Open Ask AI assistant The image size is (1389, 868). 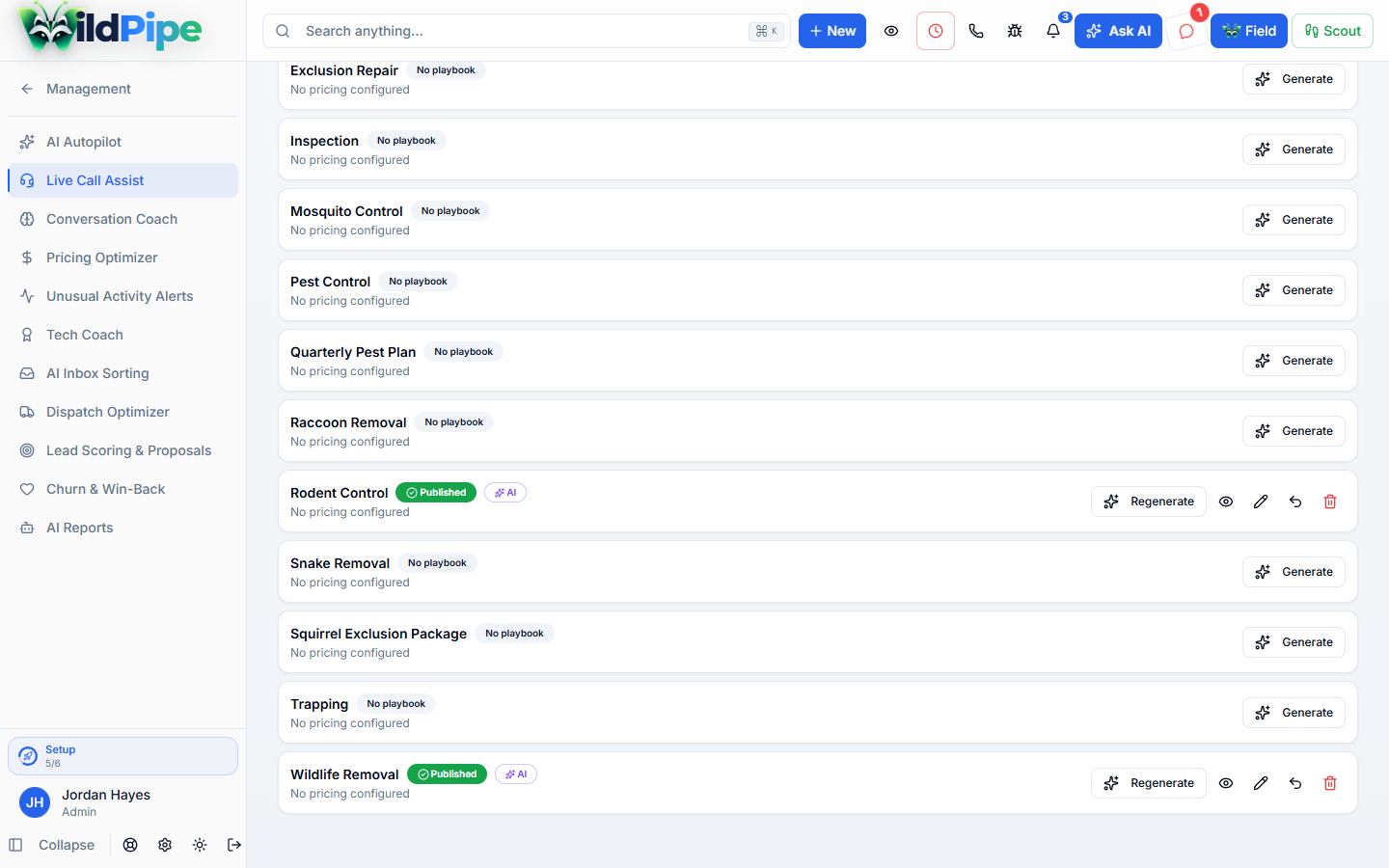pyautogui.click(x=1118, y=31)
